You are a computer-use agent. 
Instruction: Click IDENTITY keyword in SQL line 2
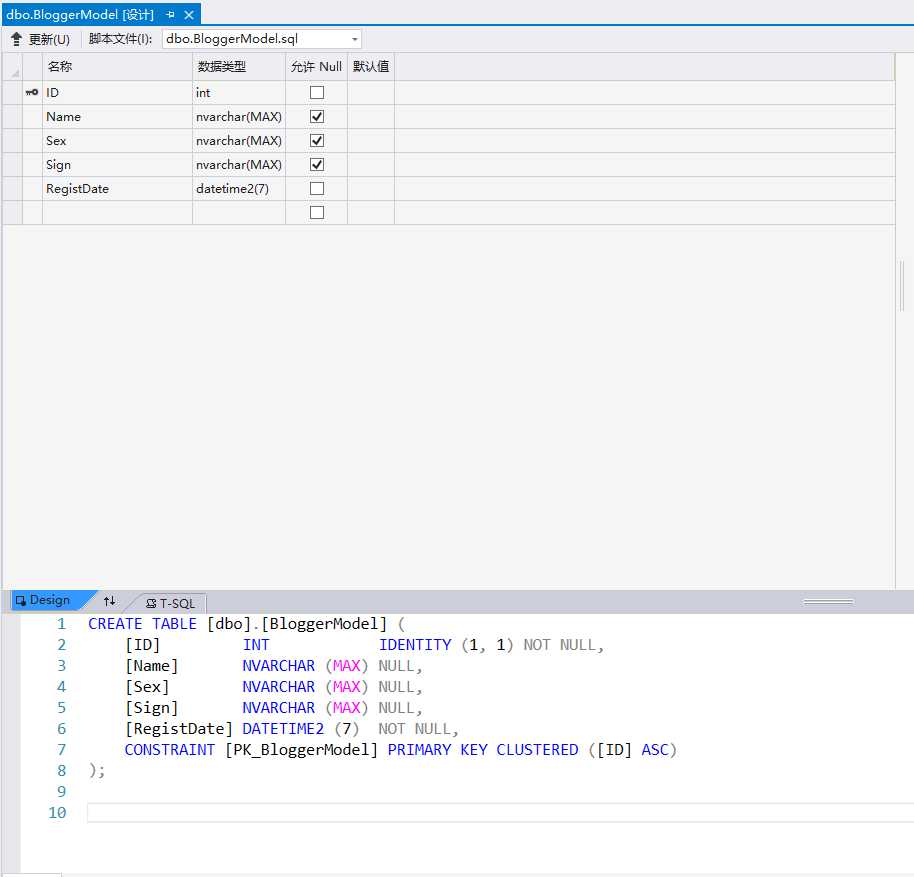pyautogui.click(x=415, y=645)
